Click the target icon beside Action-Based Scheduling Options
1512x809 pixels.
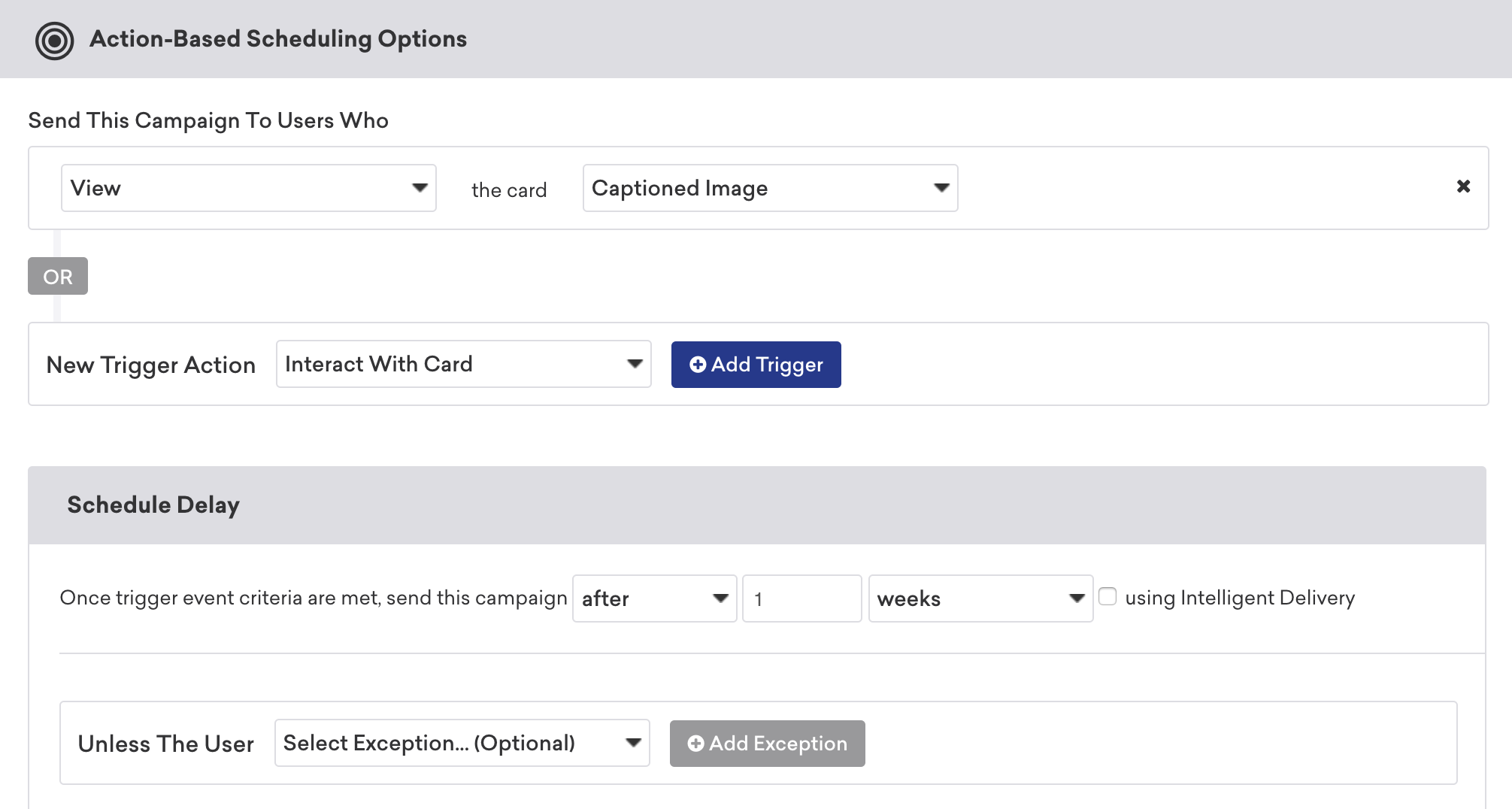click(54, 41)
